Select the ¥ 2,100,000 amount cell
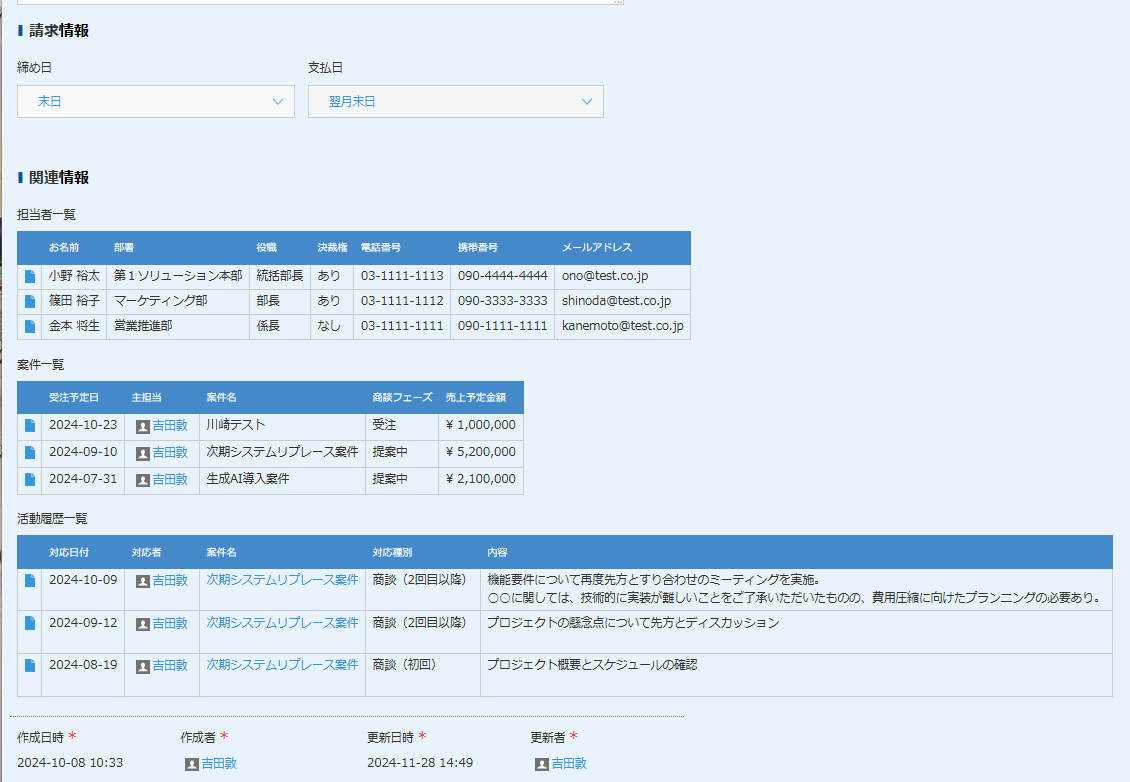 point(481,479)
